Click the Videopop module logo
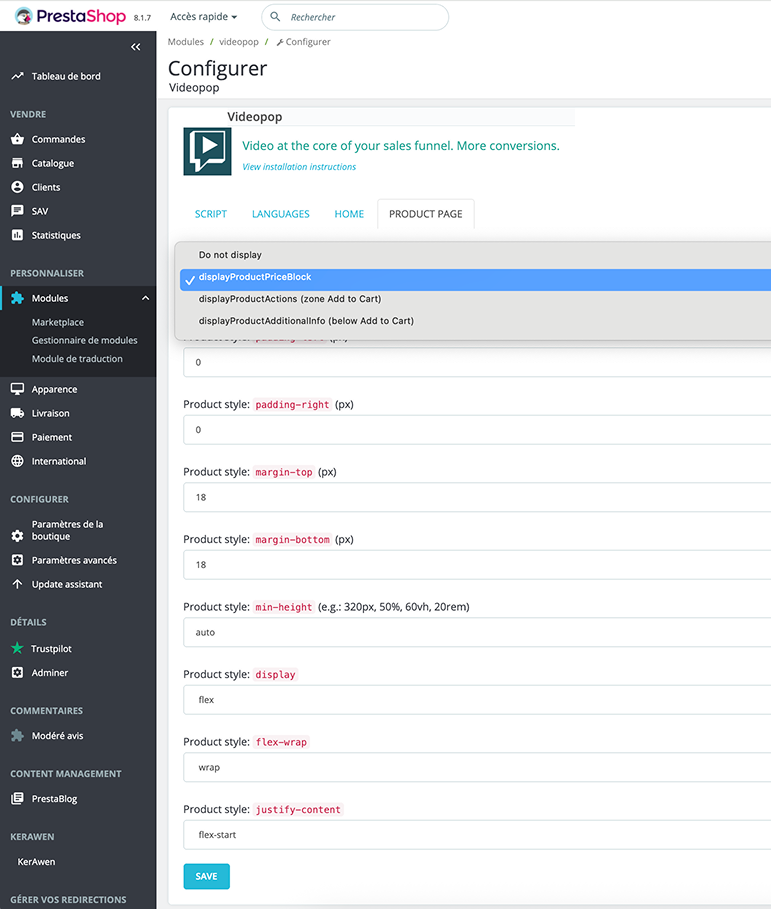Viewport: 771px width, 909px height. [207, 151]
